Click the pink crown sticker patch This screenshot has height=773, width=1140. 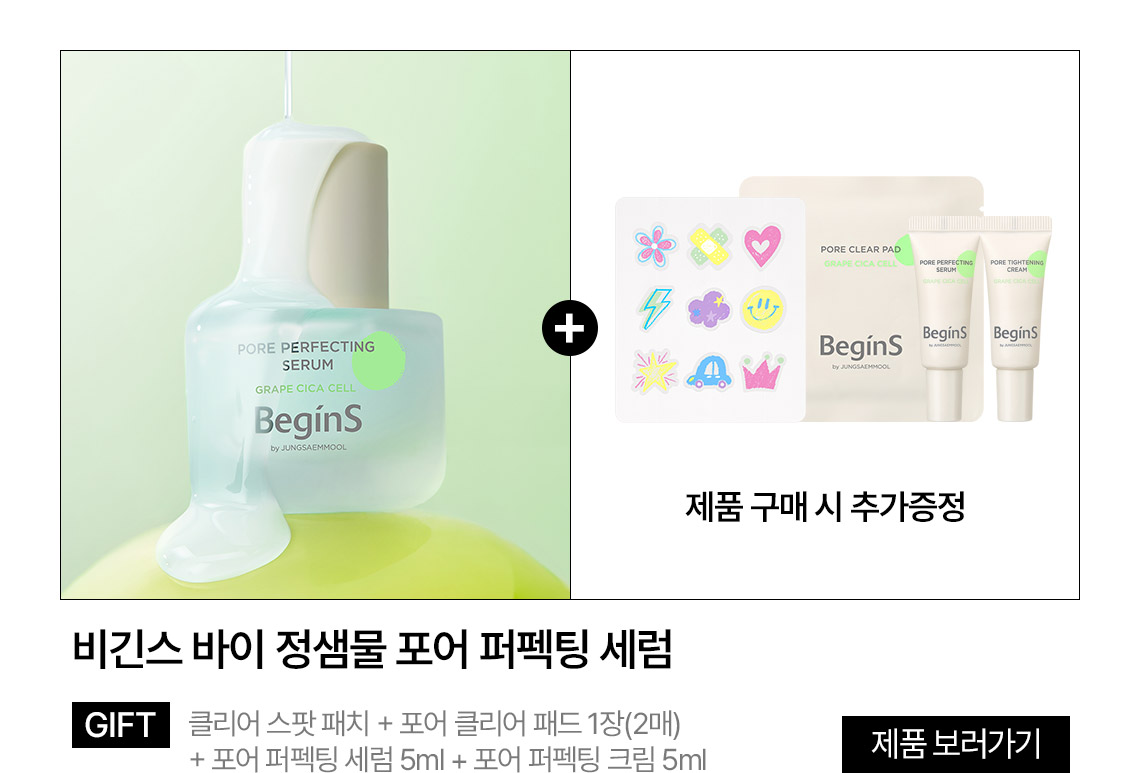click(x=763, y=372)
